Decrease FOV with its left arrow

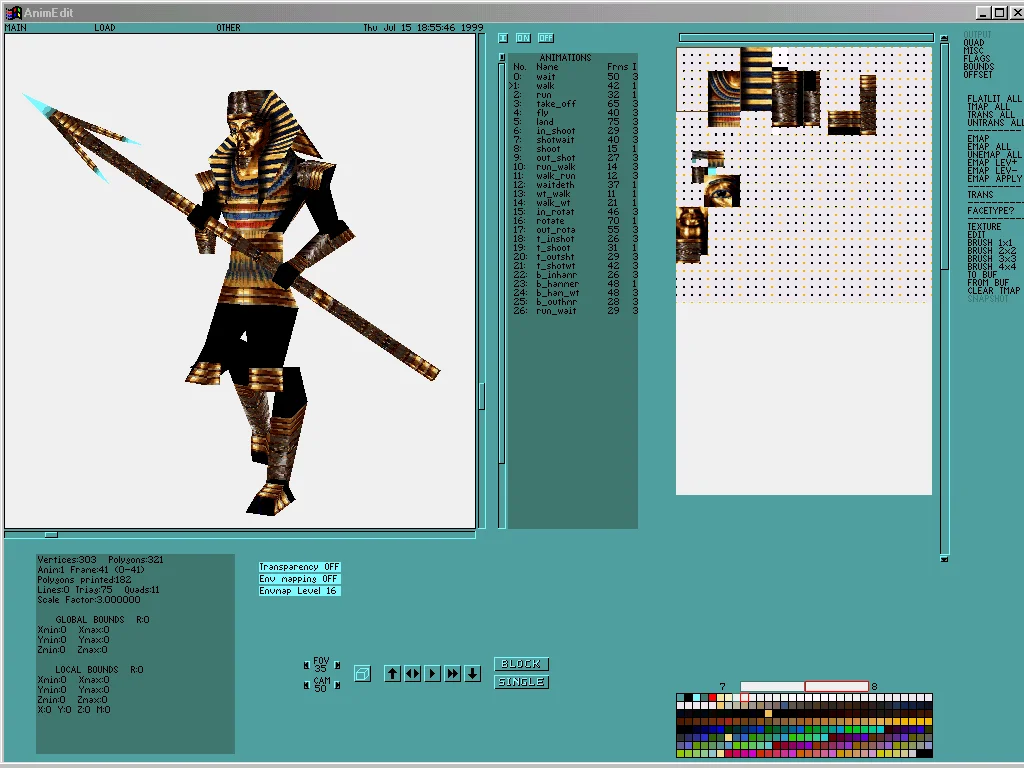click(306, 665)
